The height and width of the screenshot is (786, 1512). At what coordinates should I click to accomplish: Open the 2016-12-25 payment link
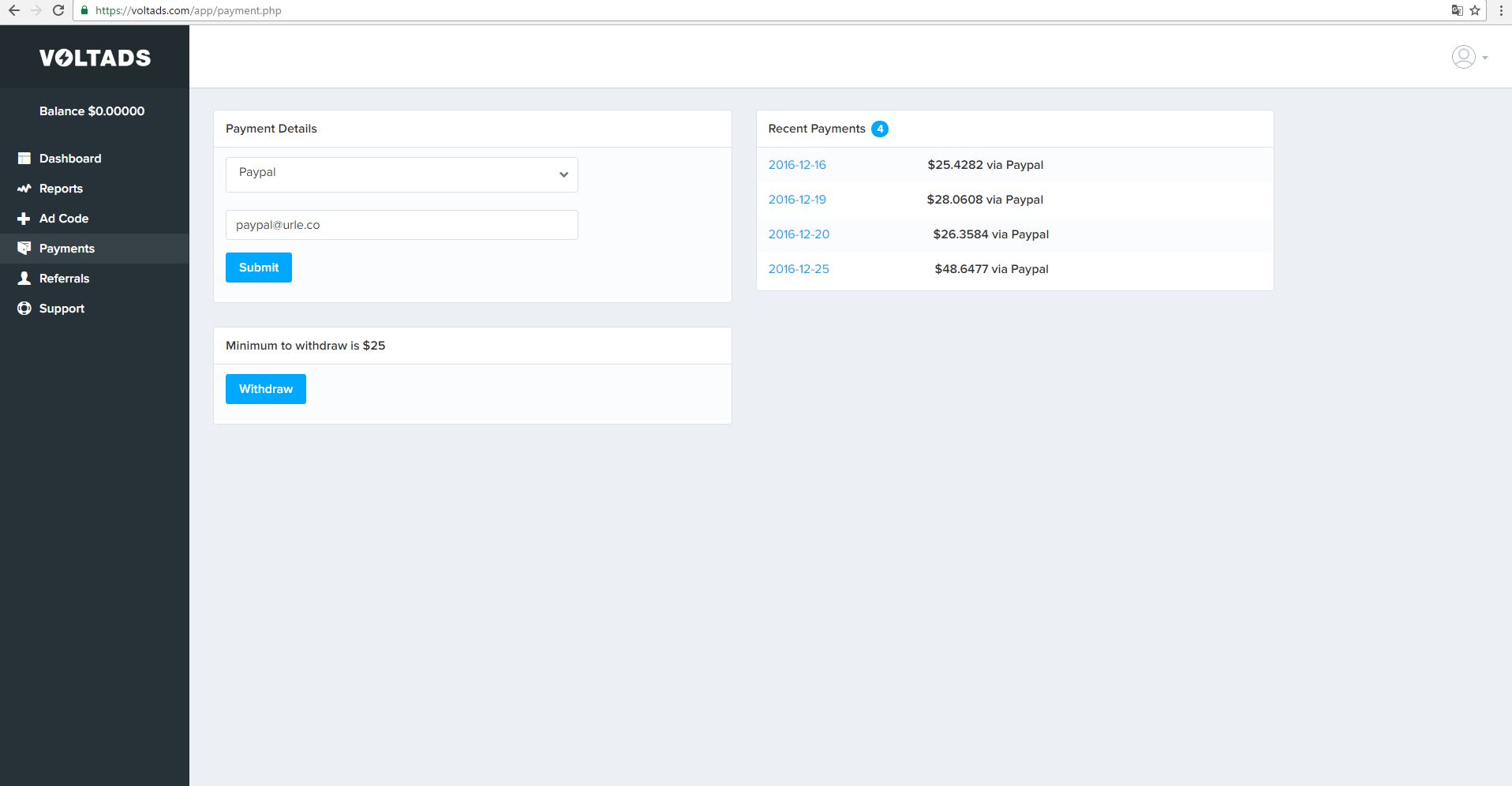[799, 269]
